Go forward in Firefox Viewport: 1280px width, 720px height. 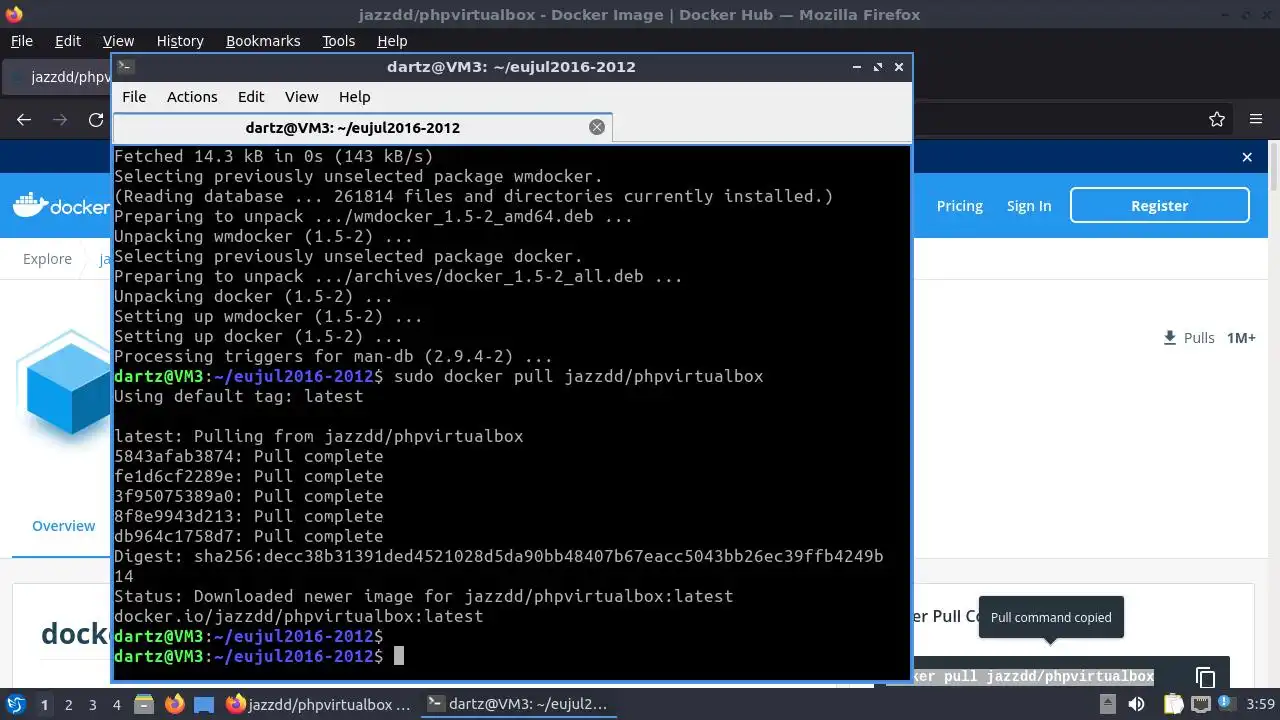coord(60,120)
